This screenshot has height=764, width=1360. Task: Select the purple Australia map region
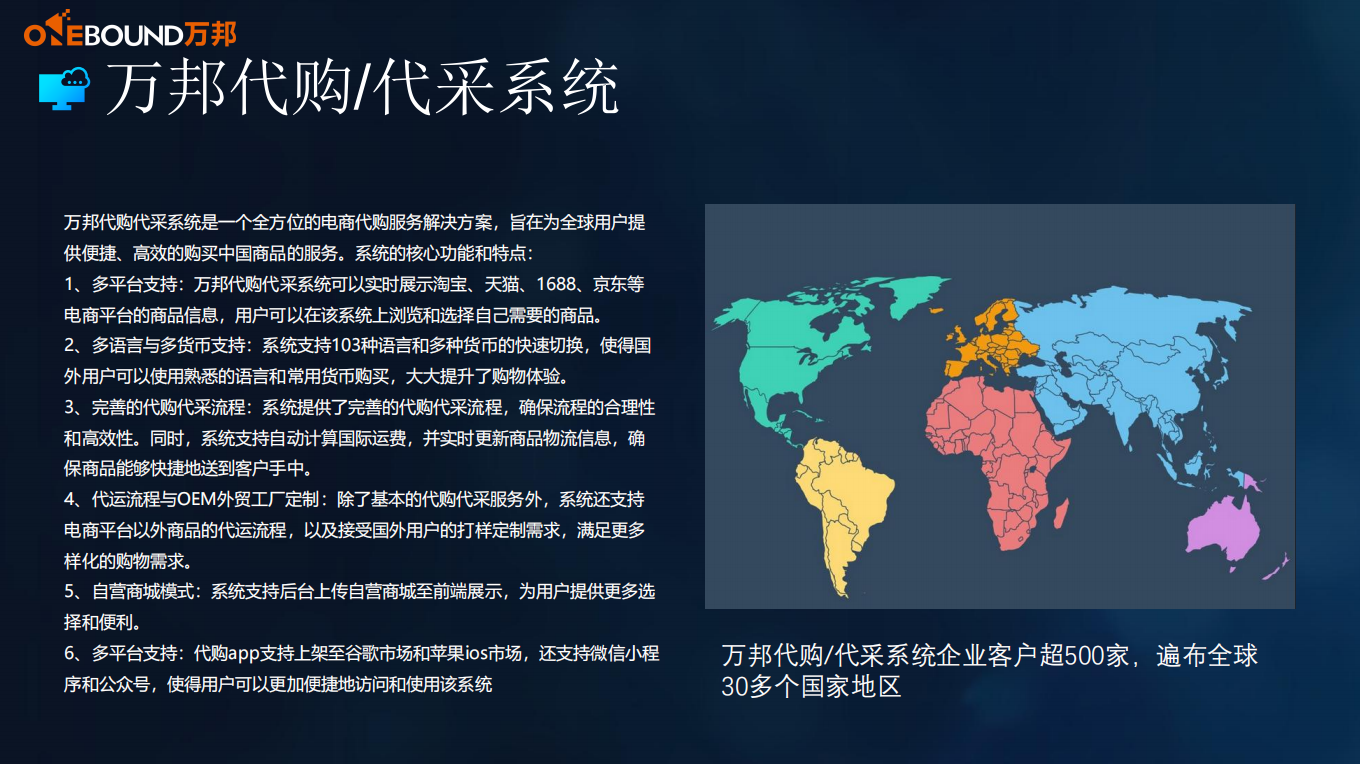point(1225,530)
